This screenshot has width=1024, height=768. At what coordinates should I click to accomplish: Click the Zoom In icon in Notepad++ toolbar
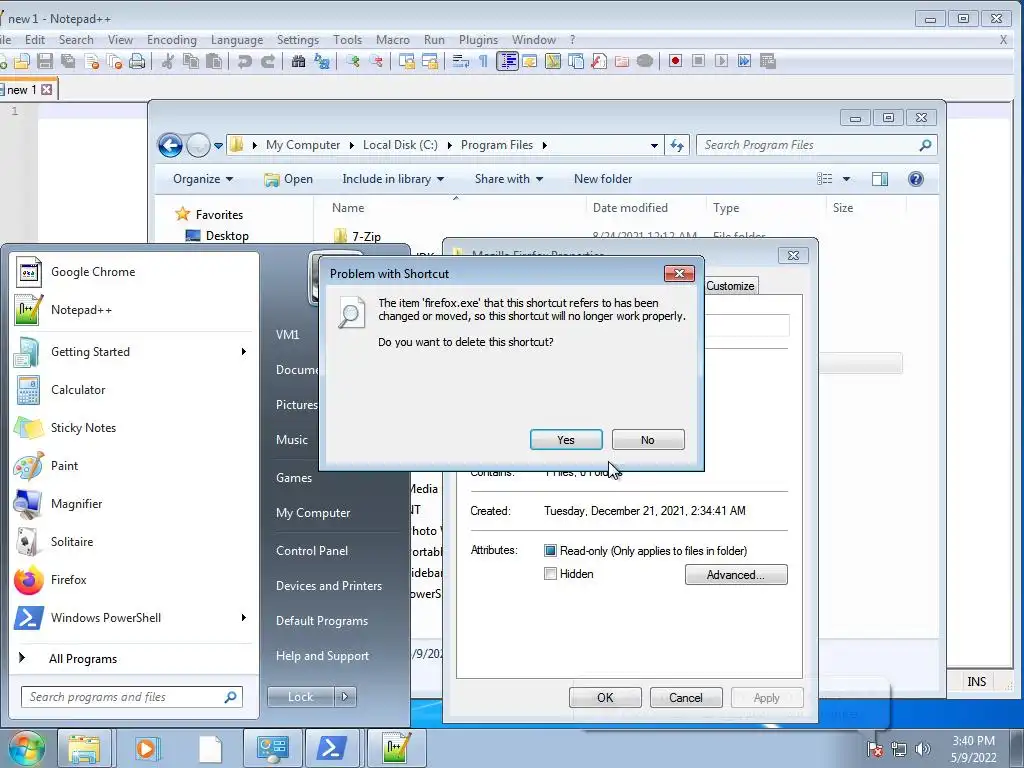point(353,61)
